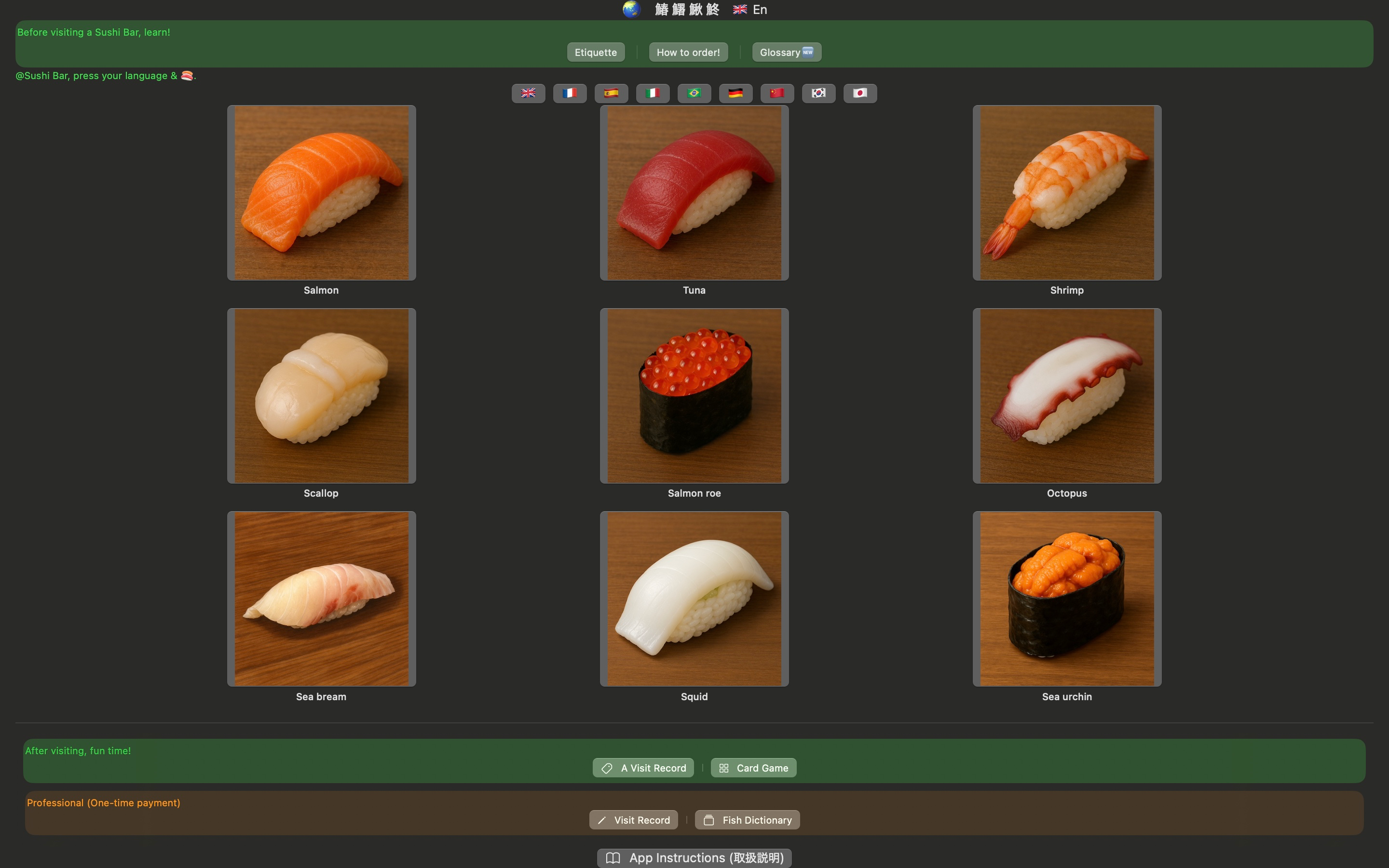The height and width of the screenshot is (868, 1389).
Task: Select the South Korean flag language button
Action: click(818, 93)
